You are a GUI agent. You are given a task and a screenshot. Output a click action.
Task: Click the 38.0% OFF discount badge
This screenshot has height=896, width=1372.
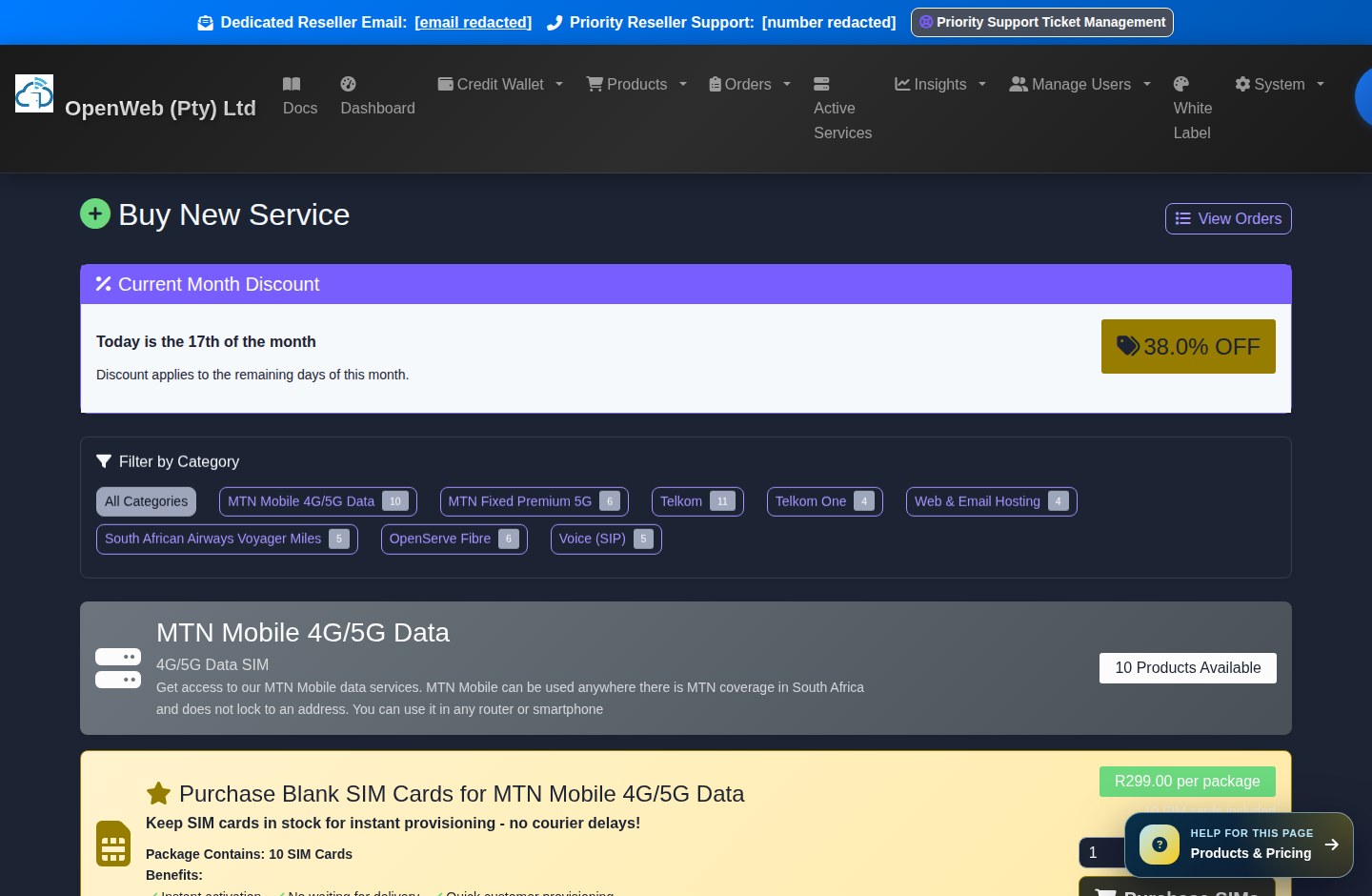[x=1188, y=346]
